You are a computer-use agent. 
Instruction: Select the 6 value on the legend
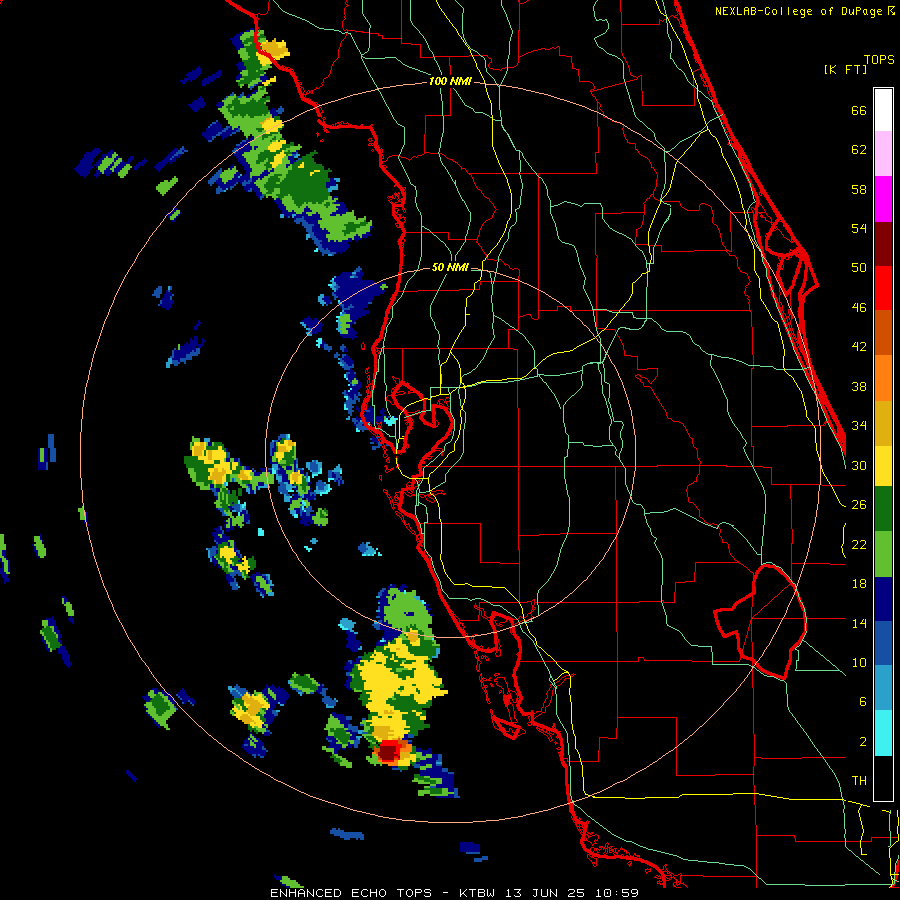863,702
